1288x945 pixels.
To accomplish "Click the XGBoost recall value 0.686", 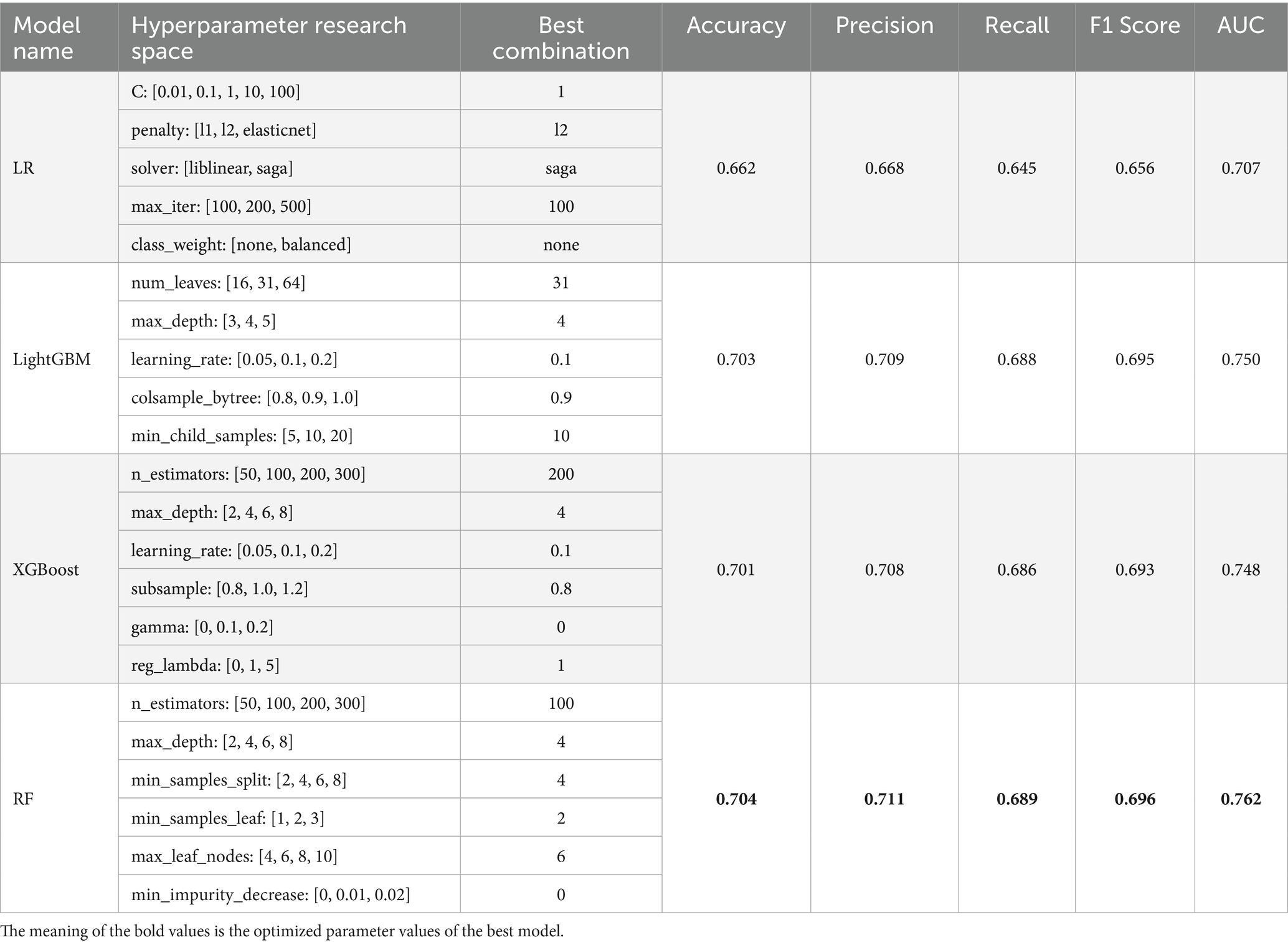I will pyautogui.click(x=1016, y=569).
